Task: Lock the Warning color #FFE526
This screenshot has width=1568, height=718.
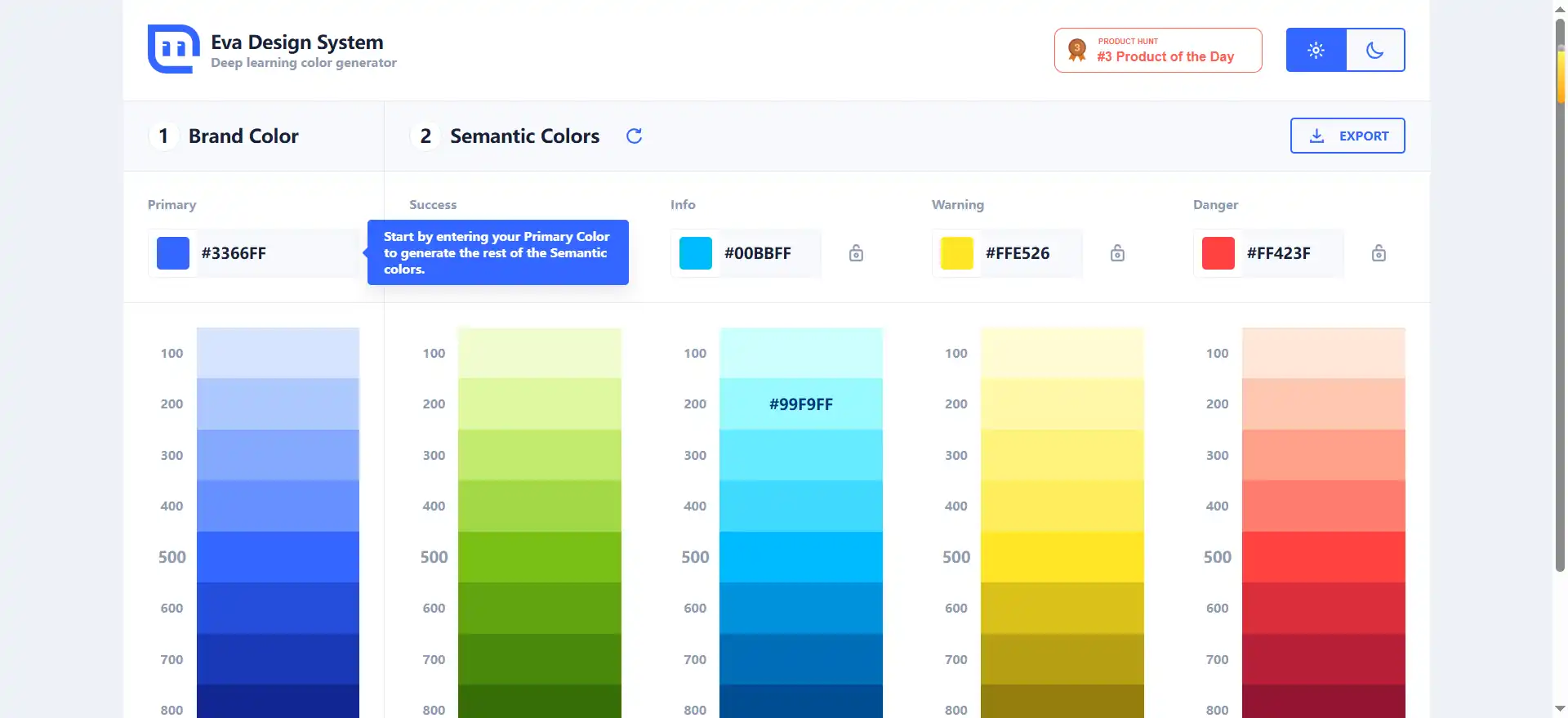Action: (1117, 253)
